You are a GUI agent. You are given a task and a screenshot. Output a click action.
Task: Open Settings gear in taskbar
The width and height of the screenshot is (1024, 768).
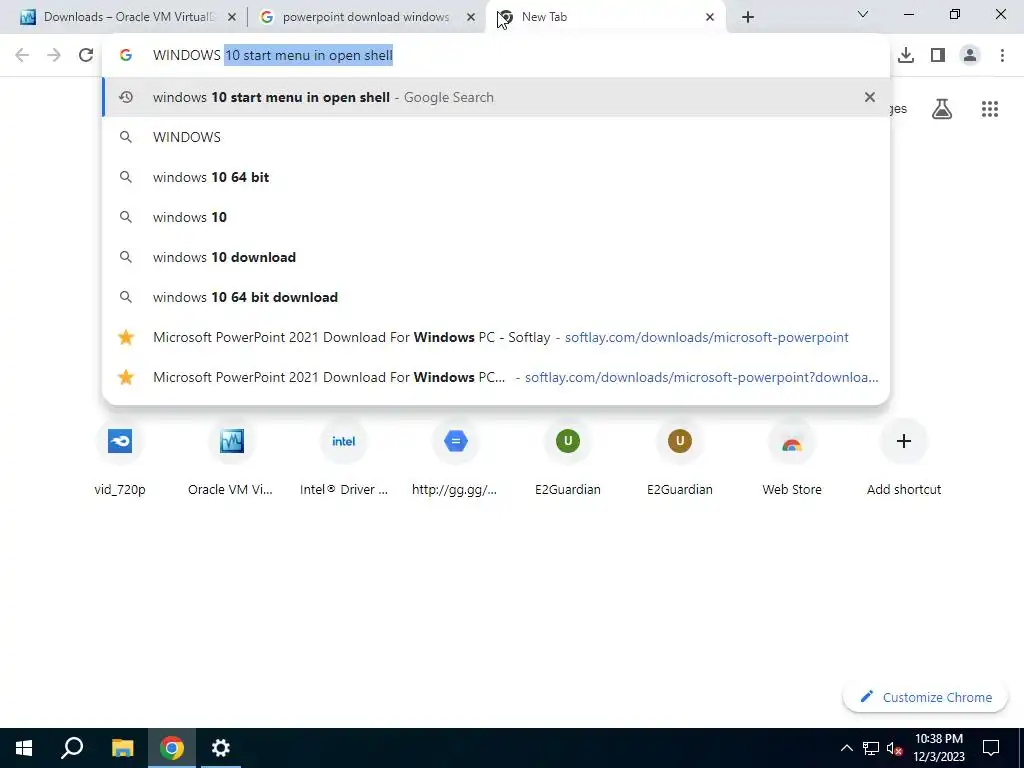click(221, 748)
